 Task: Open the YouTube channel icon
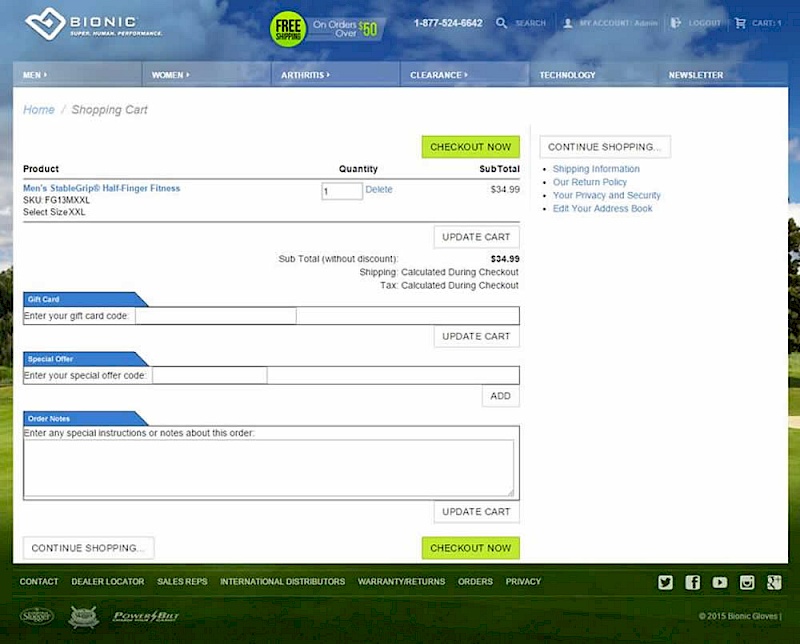click(x=720, y=583)
